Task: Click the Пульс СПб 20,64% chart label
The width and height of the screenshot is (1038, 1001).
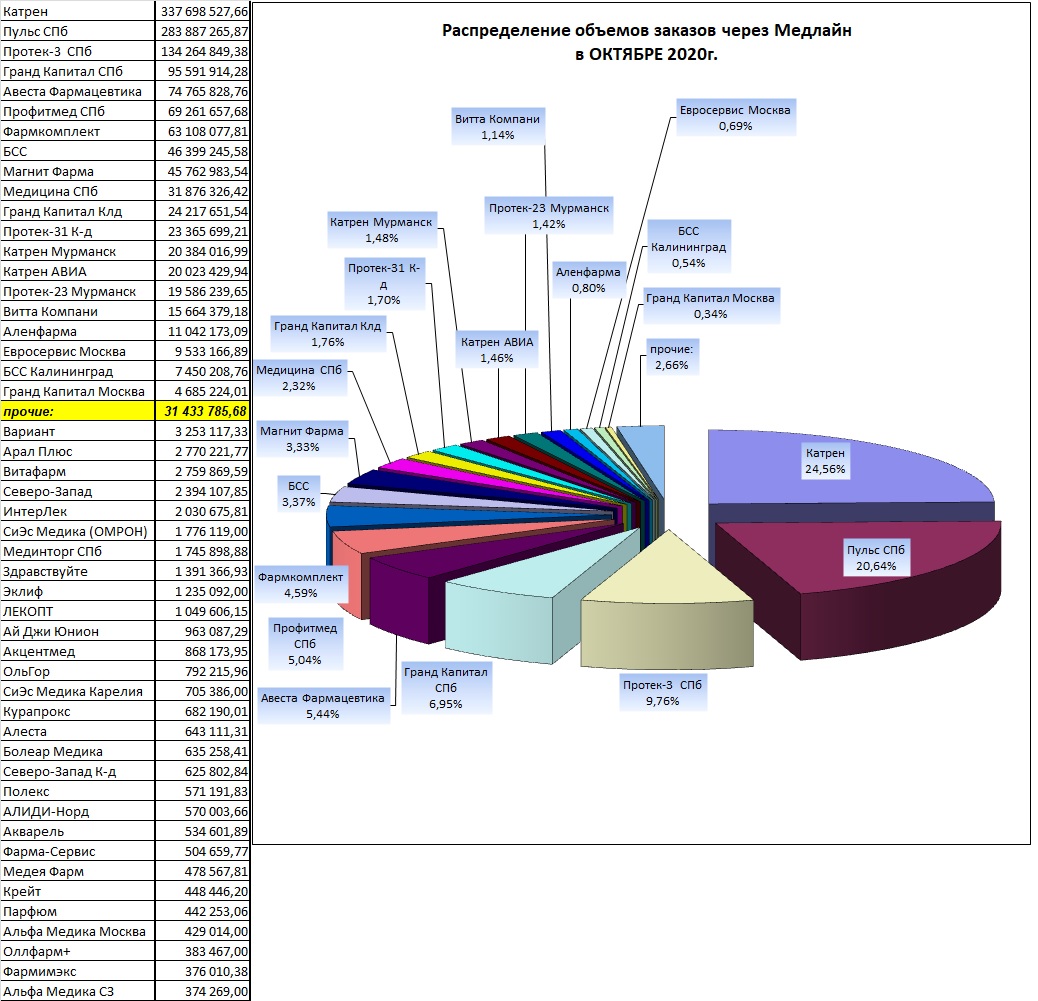Action: pyautogui.click(x=876, y=558)
